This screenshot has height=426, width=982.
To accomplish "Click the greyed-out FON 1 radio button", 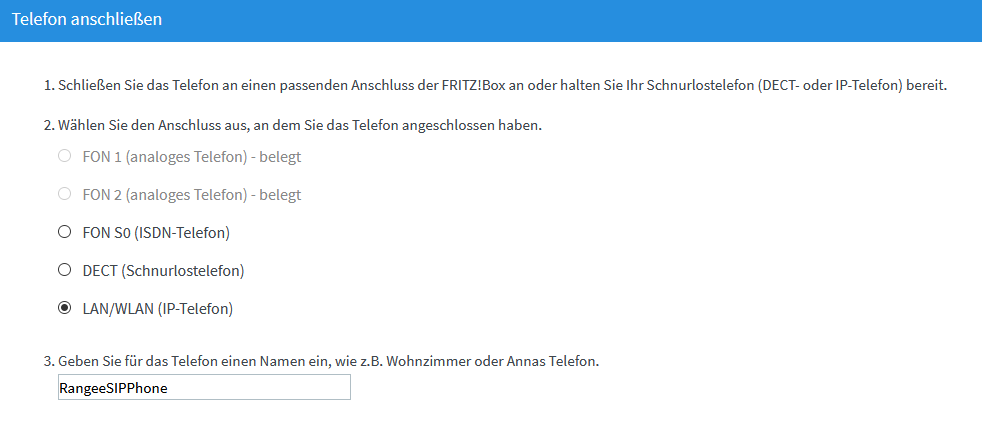I will click(65, 157).
